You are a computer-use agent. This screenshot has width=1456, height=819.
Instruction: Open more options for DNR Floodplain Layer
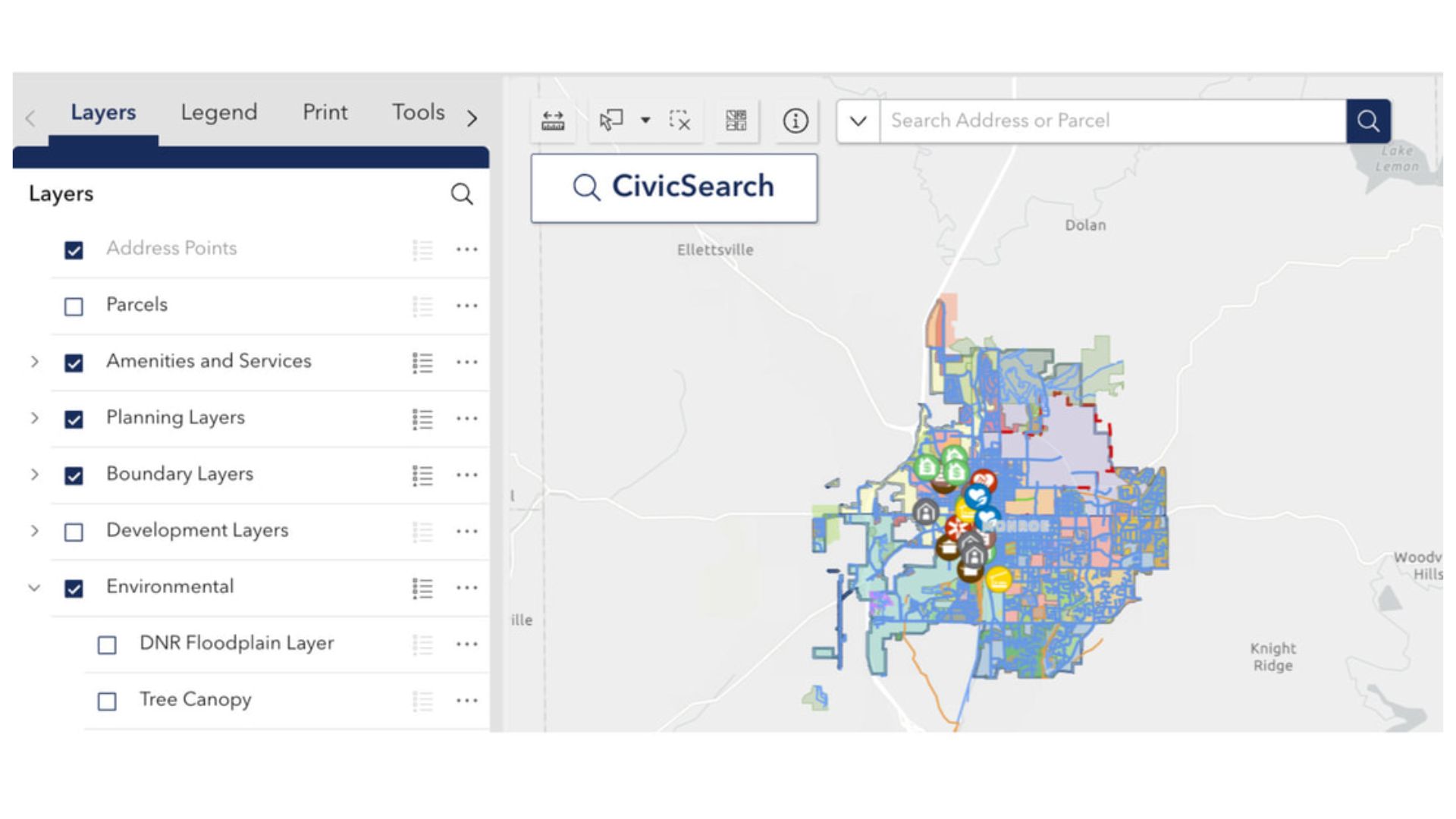pos(467,644)
